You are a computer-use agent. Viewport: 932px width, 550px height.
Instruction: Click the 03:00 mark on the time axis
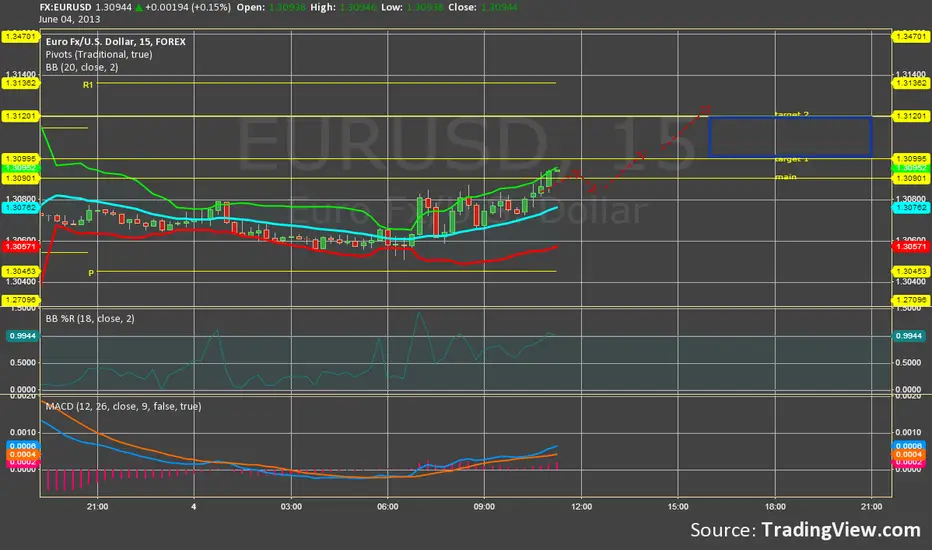[x=291, y=507]
